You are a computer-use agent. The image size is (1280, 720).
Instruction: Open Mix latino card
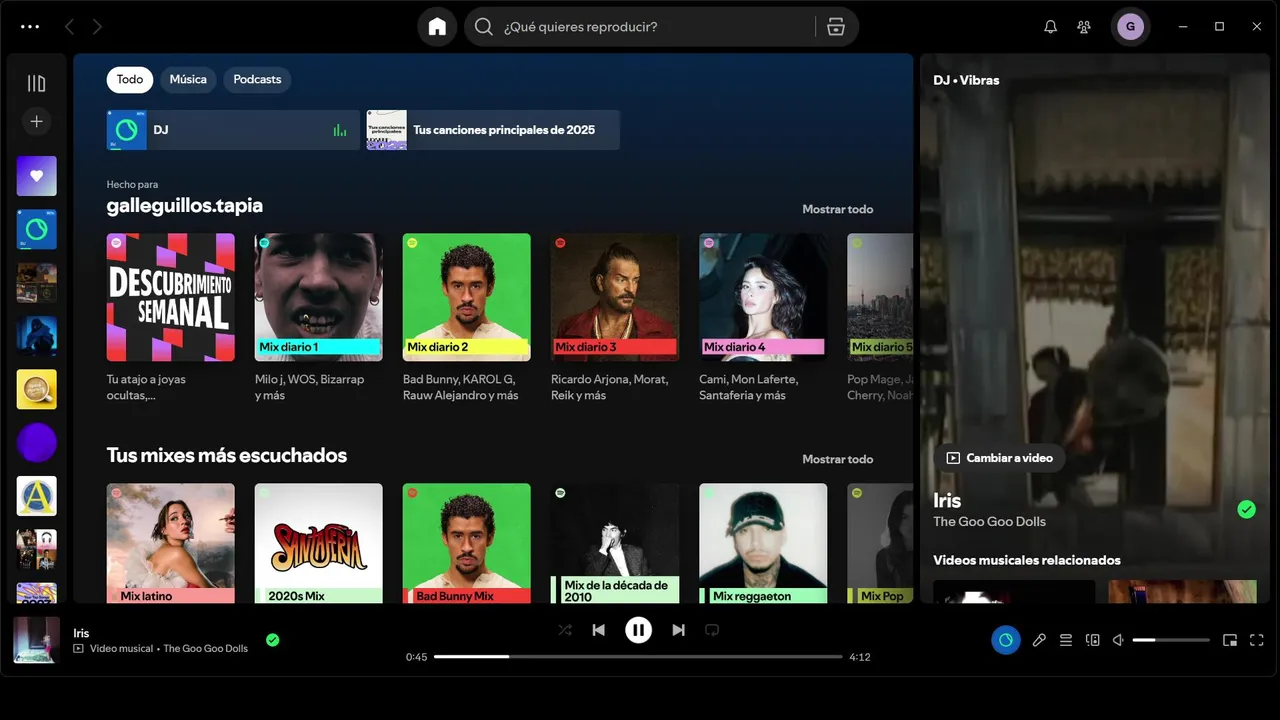point(171,543)
